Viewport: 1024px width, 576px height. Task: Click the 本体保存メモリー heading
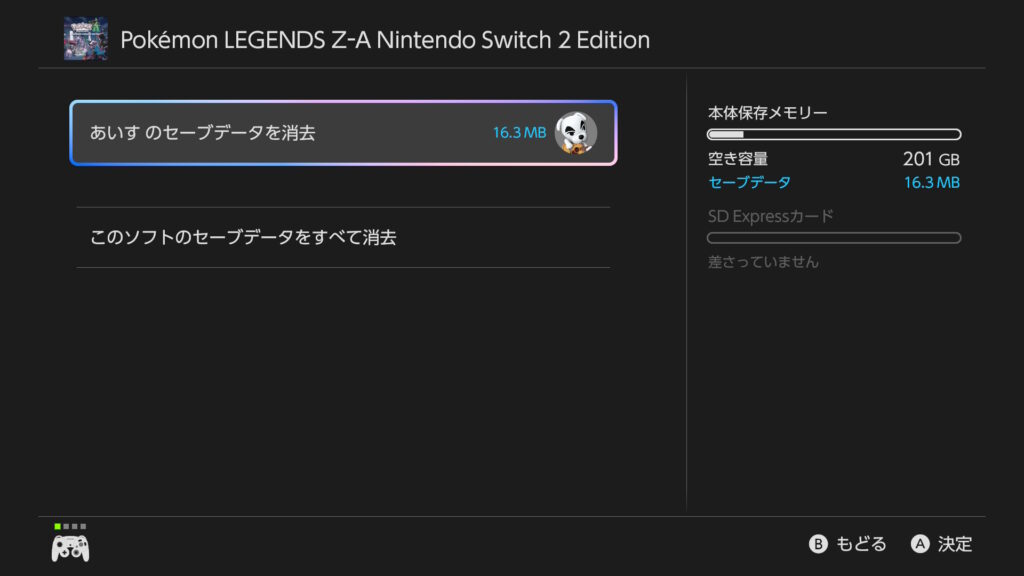tap(768, 113)
